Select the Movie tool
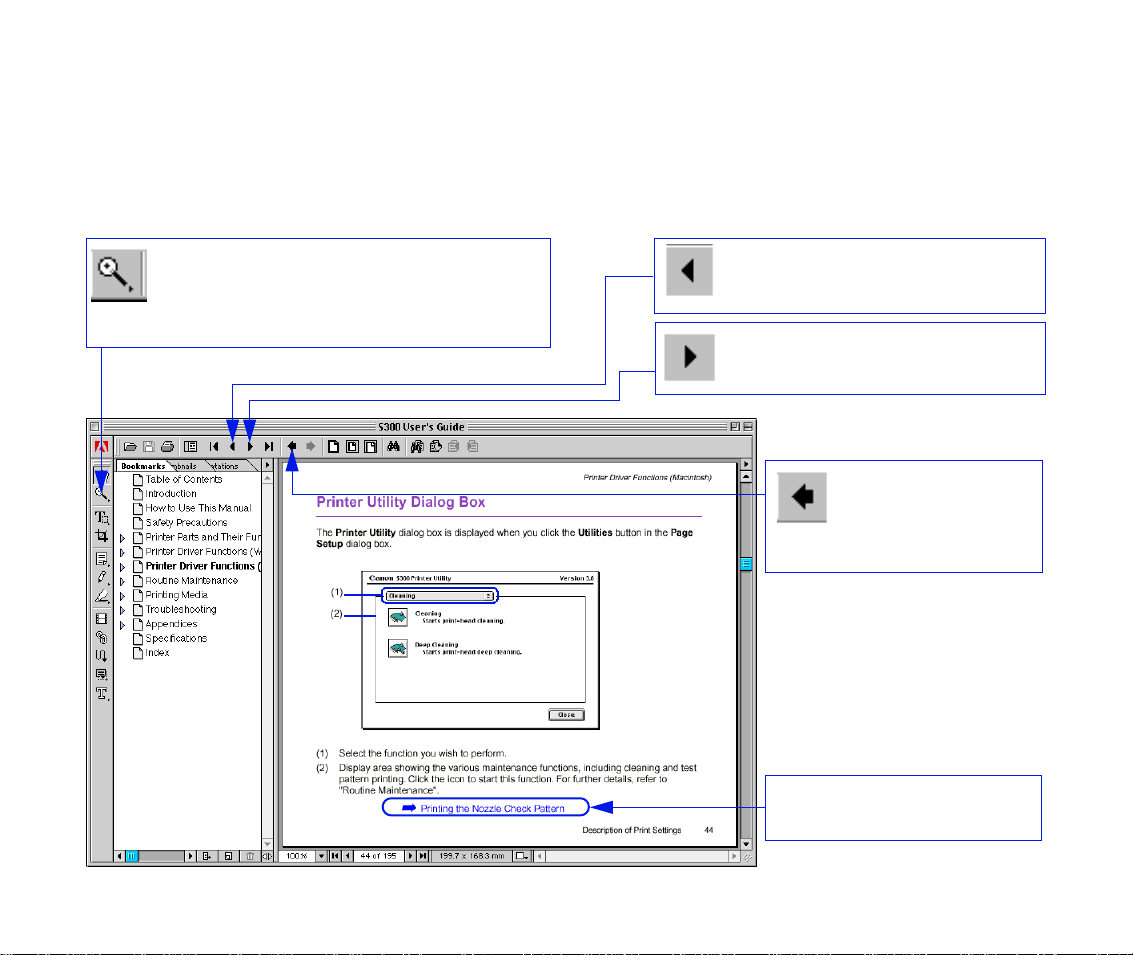The width and height of the screenshot is (1133, 955). coord(102,619)
